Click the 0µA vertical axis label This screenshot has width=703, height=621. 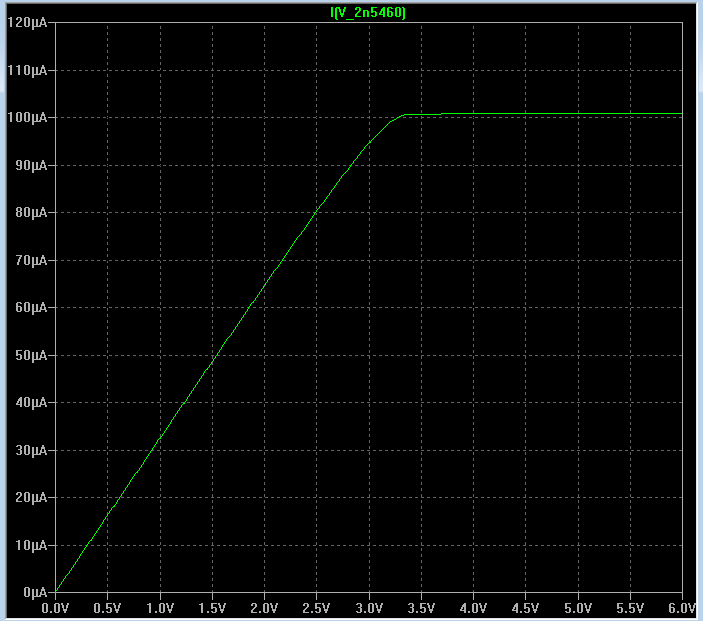click(35, 592)
